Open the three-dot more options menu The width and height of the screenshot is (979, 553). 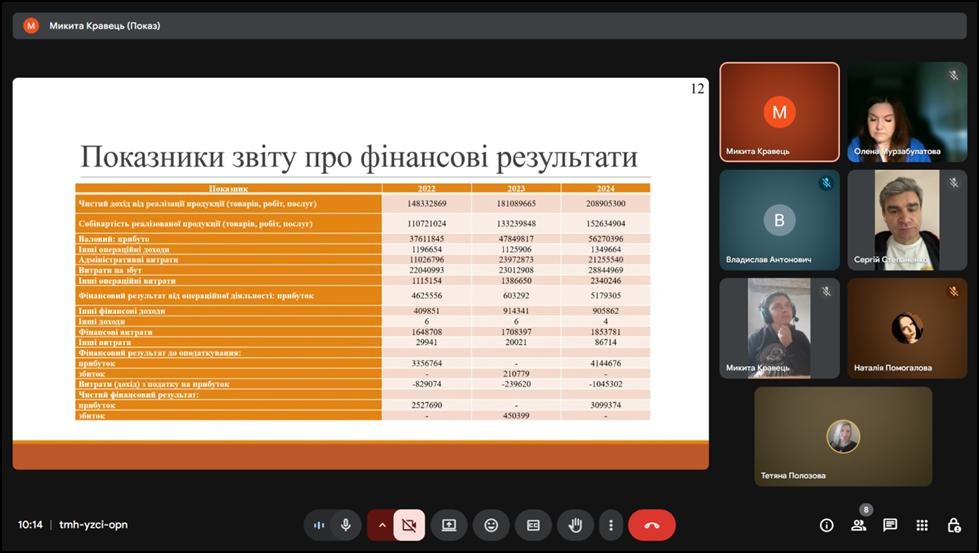coord(610,525)
